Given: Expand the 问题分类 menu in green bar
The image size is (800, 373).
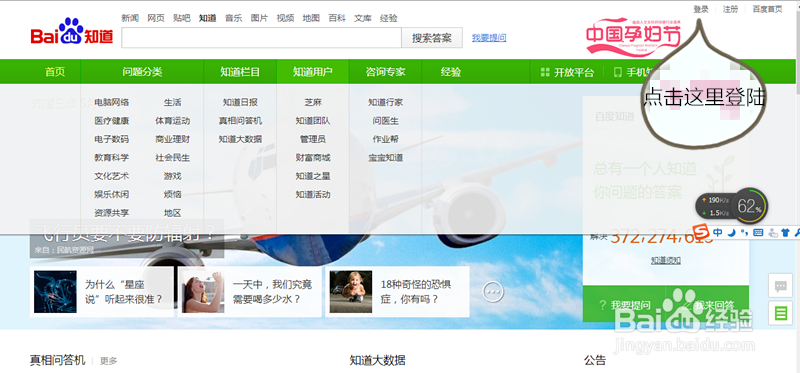Looking at the screenshot, I should pyautogui.click(x=142, y=72).
